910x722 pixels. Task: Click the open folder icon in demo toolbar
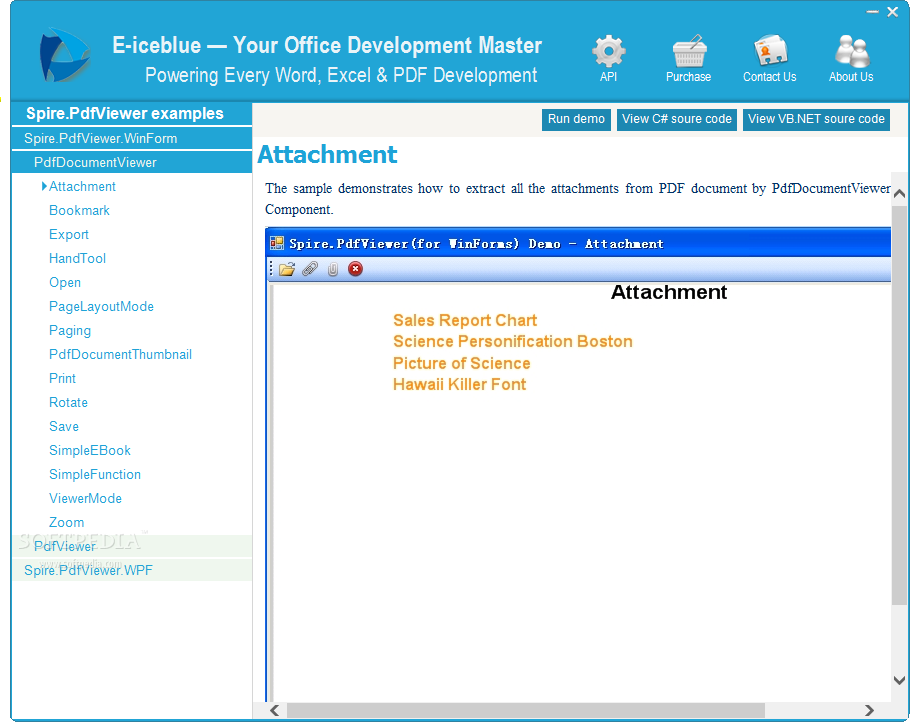click(x=287, y=269)
